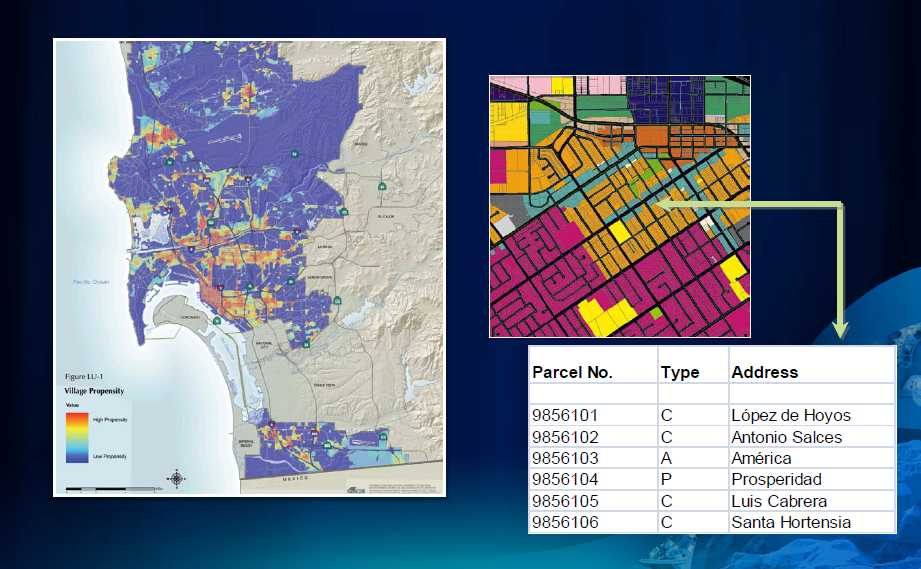Click the 'Figure LU-1' caption

tap(84, 376)
